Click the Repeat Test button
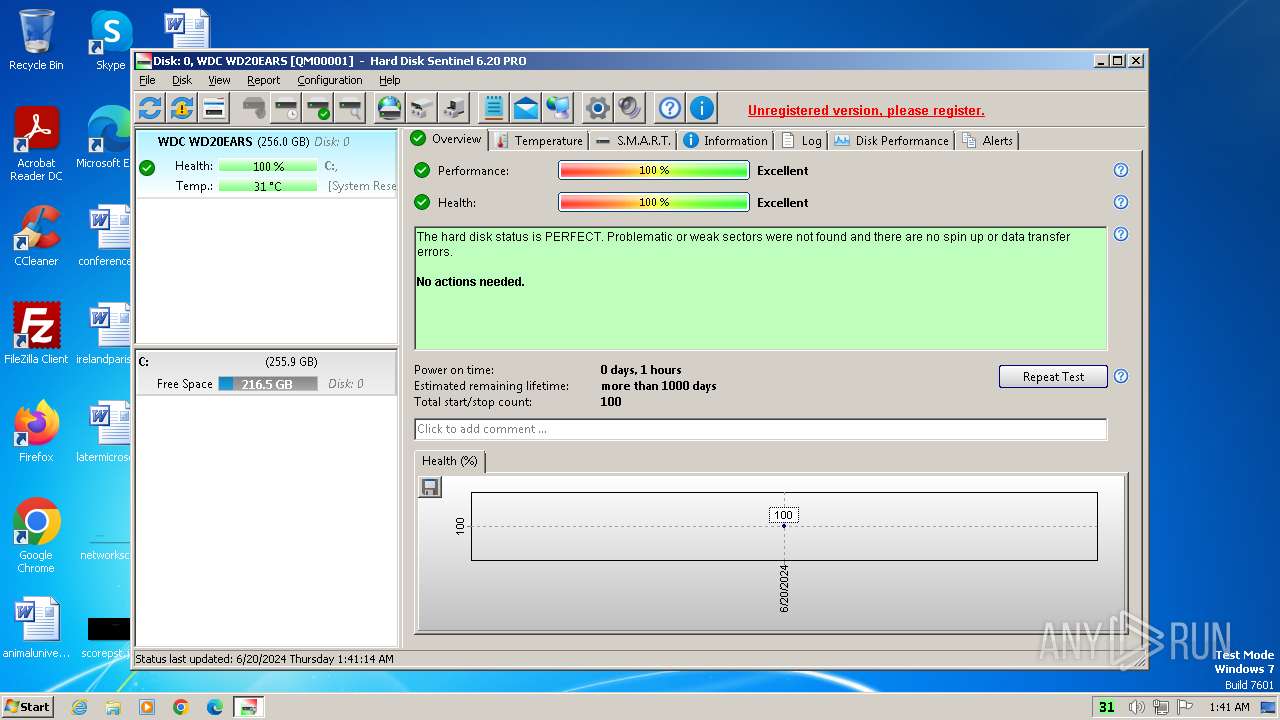 1053,377
